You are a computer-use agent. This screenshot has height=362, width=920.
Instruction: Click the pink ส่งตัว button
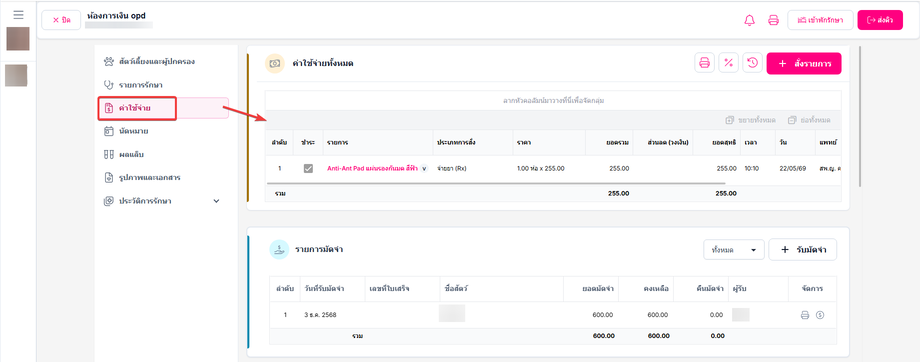point(880,20)
